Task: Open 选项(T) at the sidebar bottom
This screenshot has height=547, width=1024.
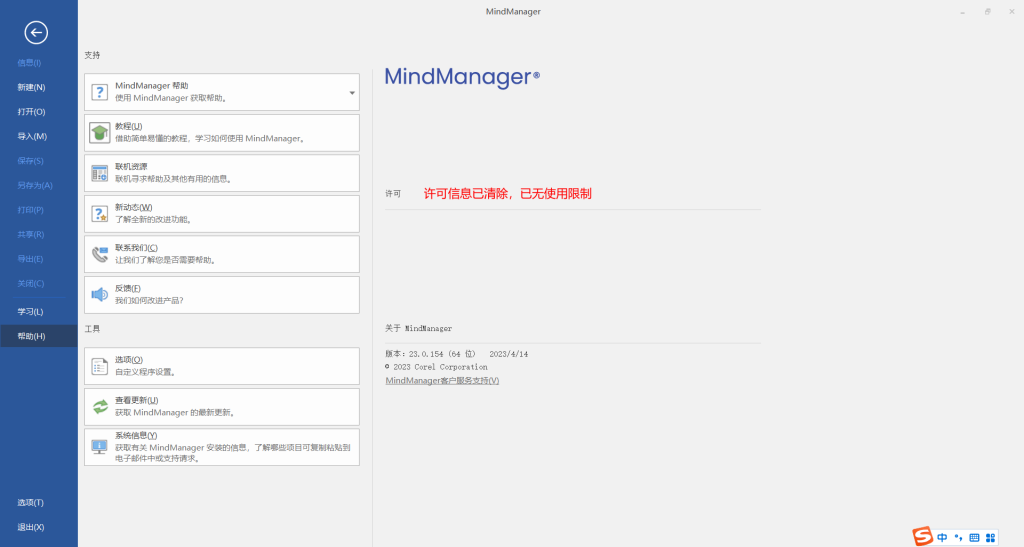Action: [30, 503]
